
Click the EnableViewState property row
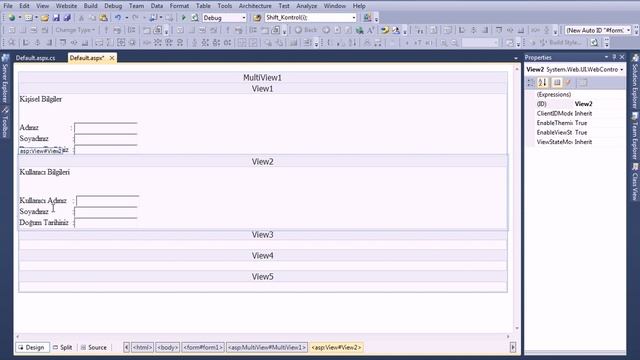pos(576,132)
